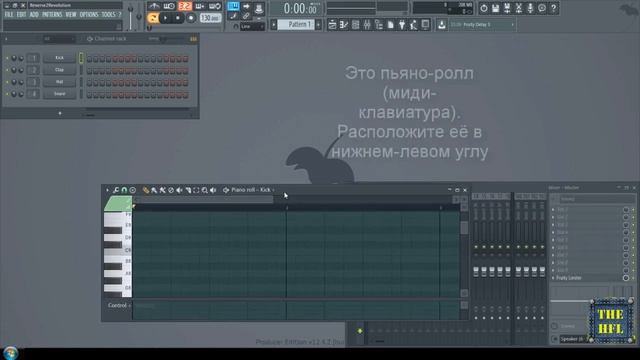Toggle wait for input before playing

(x=169, y=6)
